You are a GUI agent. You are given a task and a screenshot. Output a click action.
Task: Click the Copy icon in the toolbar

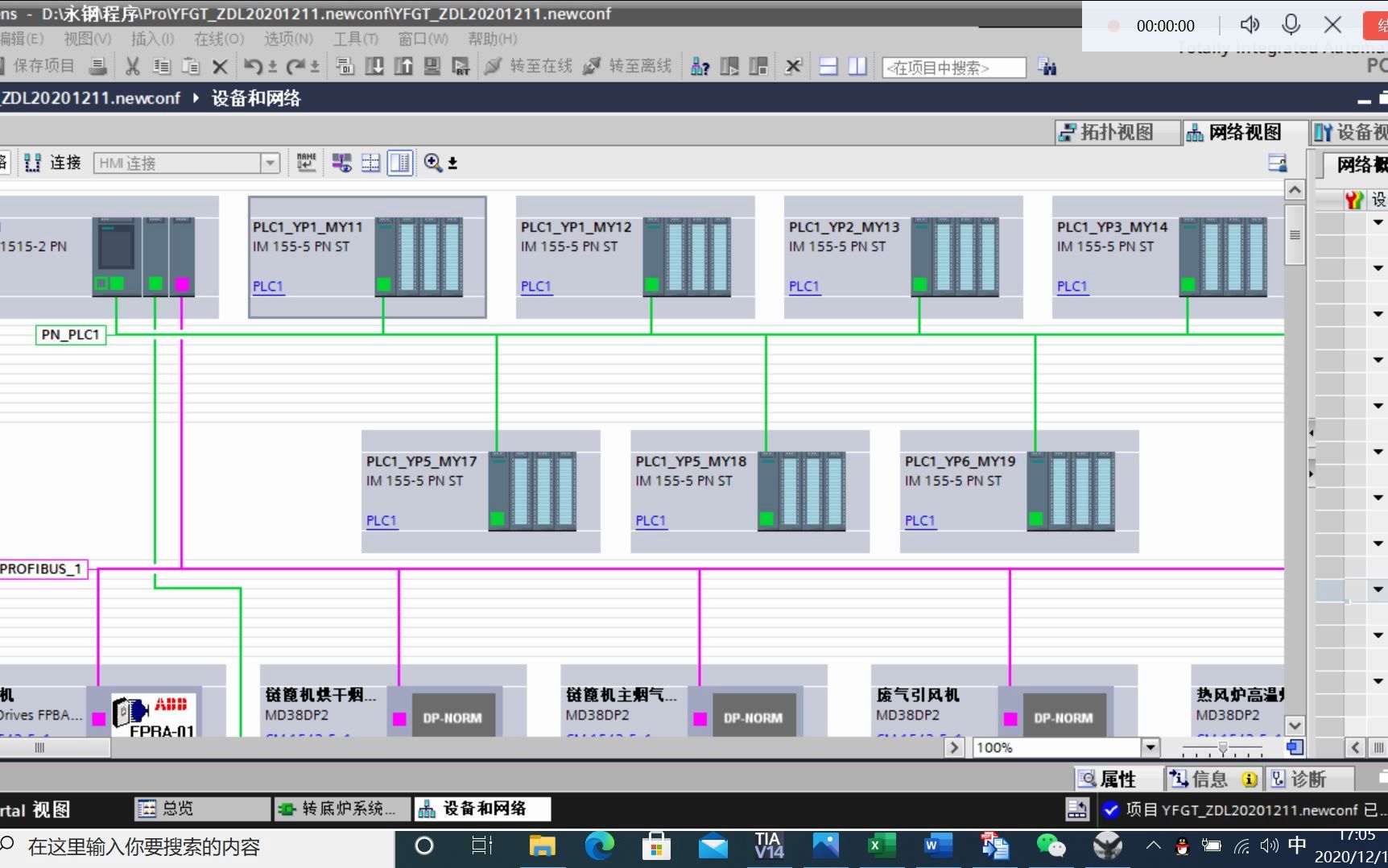162,67
